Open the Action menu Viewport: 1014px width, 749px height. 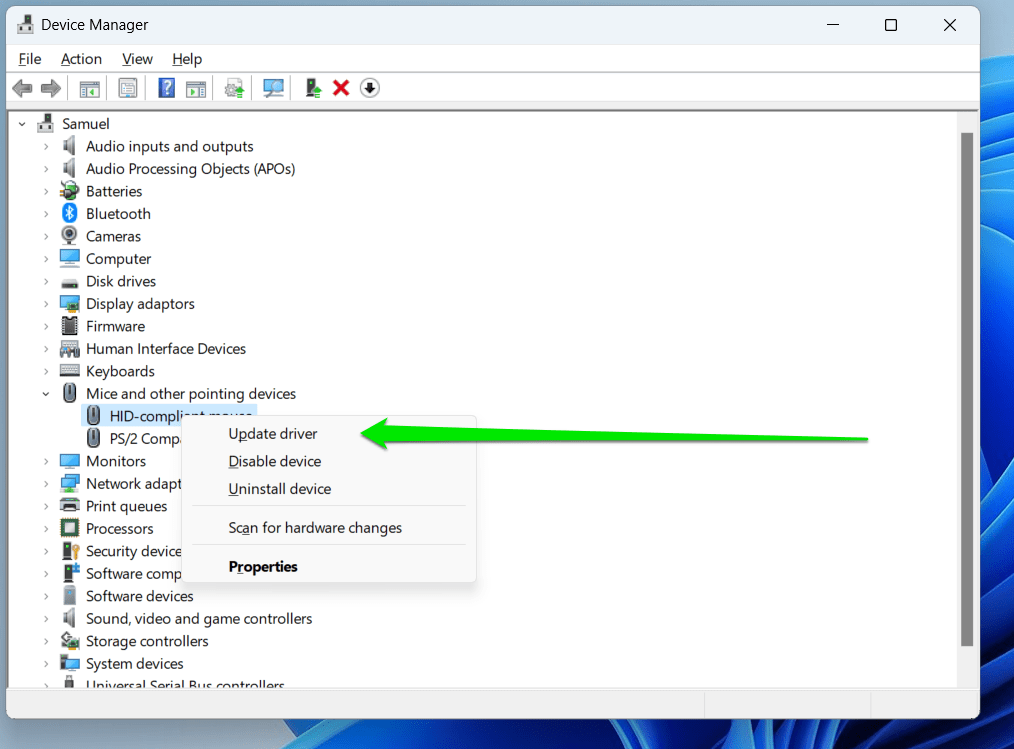pyautogui.click(x=81, y=59)
